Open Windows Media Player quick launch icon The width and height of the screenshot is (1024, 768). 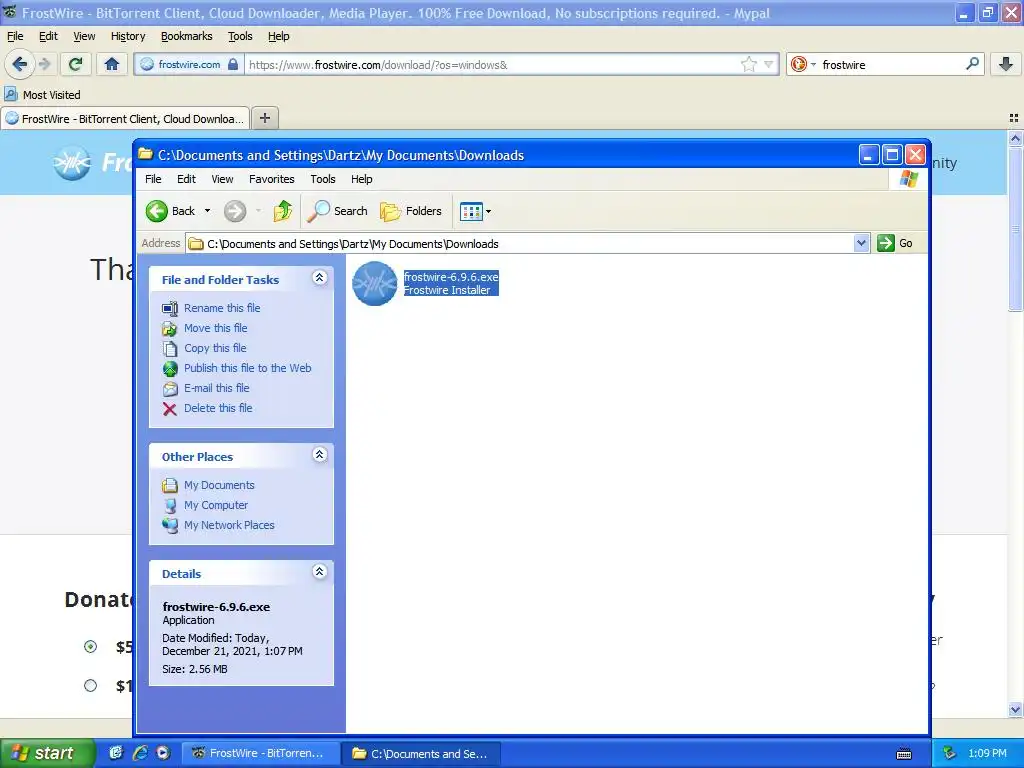[x=163, y=753]
